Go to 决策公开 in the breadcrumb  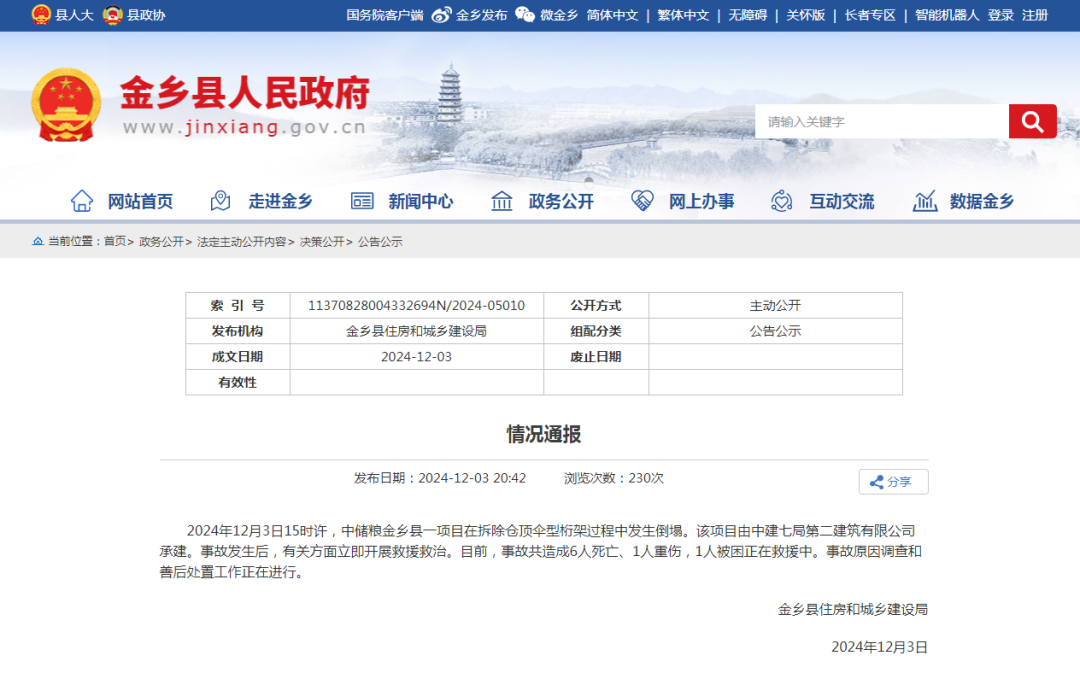point(322,242)
